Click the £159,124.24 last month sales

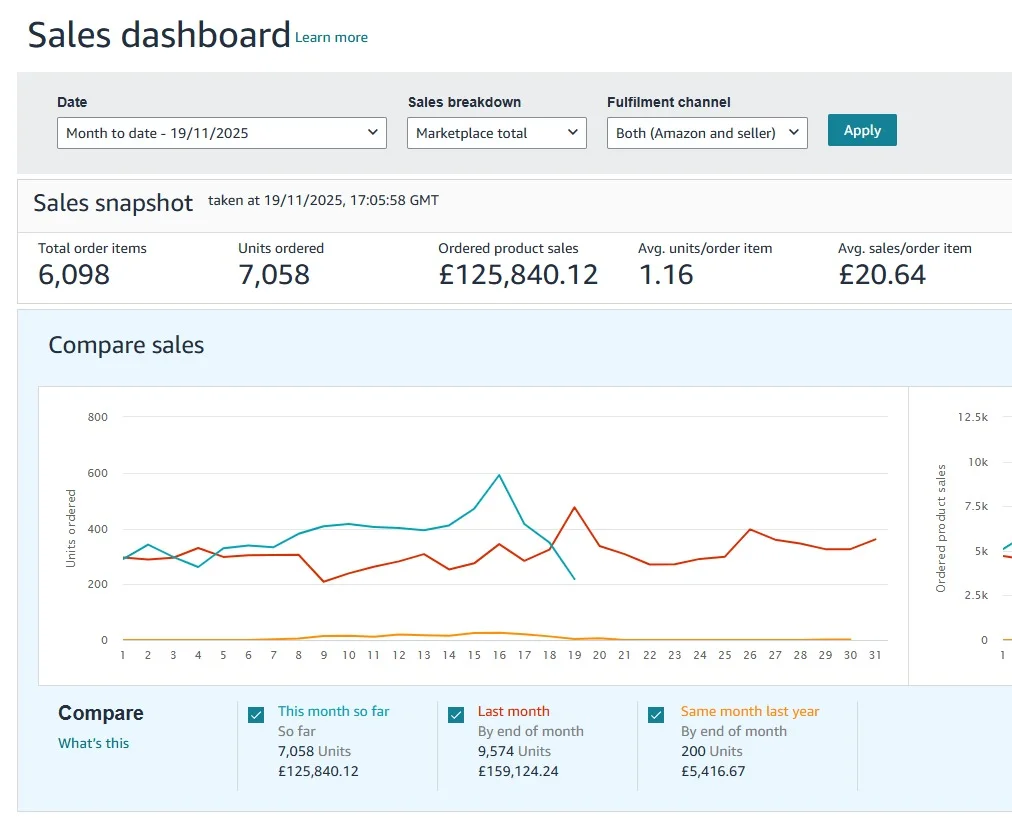coord(518,771)
